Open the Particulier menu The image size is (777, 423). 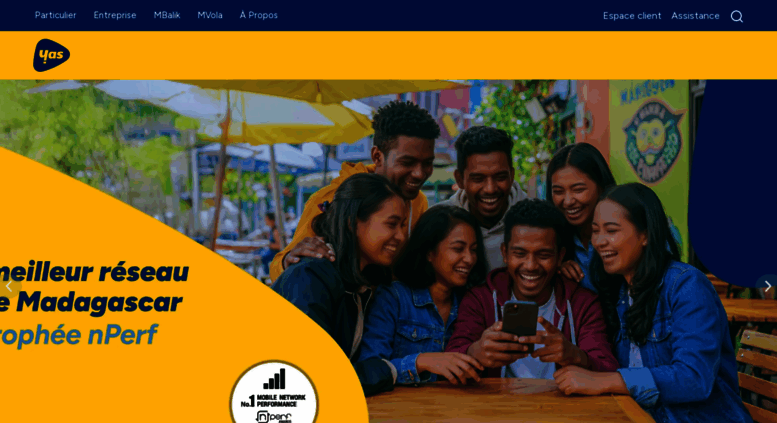[x=56, y=15]
